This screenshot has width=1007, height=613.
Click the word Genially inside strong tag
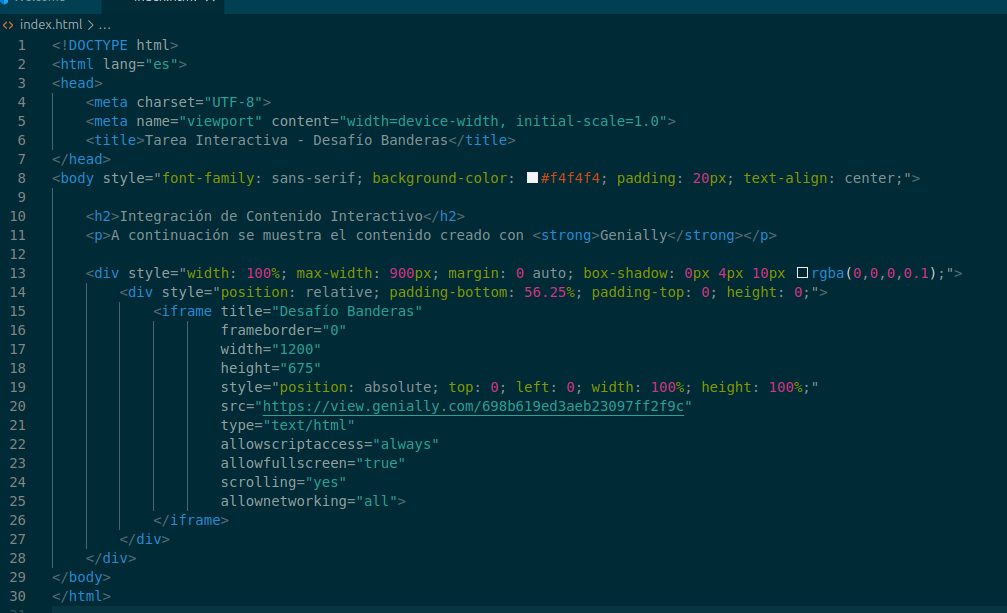pyautogui.click(x=632, y=235)
